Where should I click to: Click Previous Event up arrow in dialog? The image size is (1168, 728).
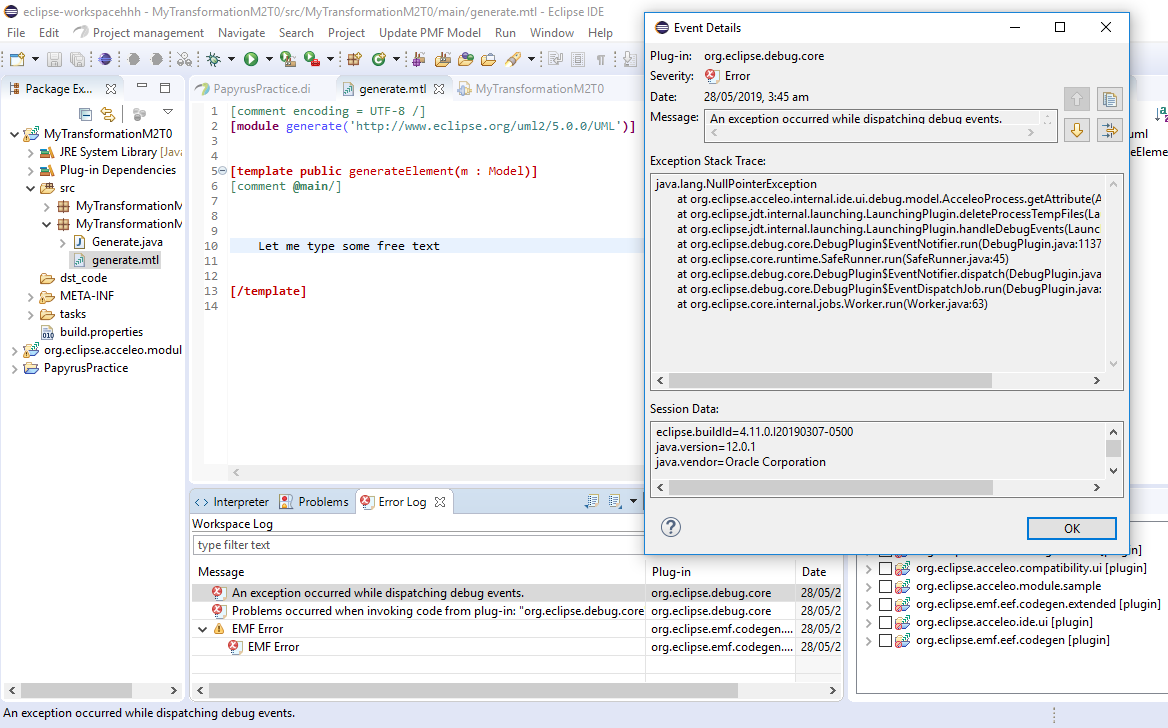[x=1076, y=100]
